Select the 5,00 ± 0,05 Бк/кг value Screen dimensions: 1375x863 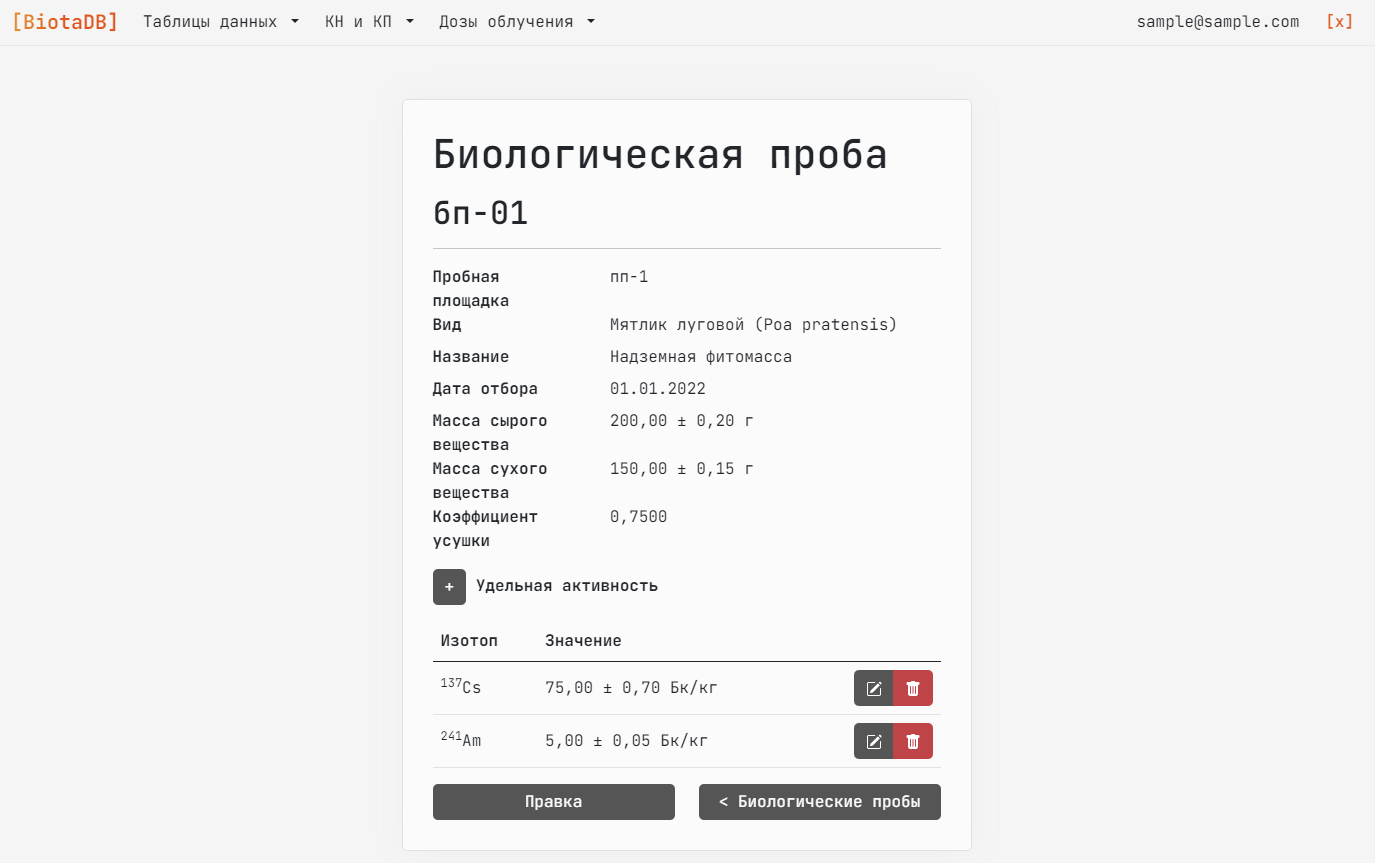pos(626,741)
